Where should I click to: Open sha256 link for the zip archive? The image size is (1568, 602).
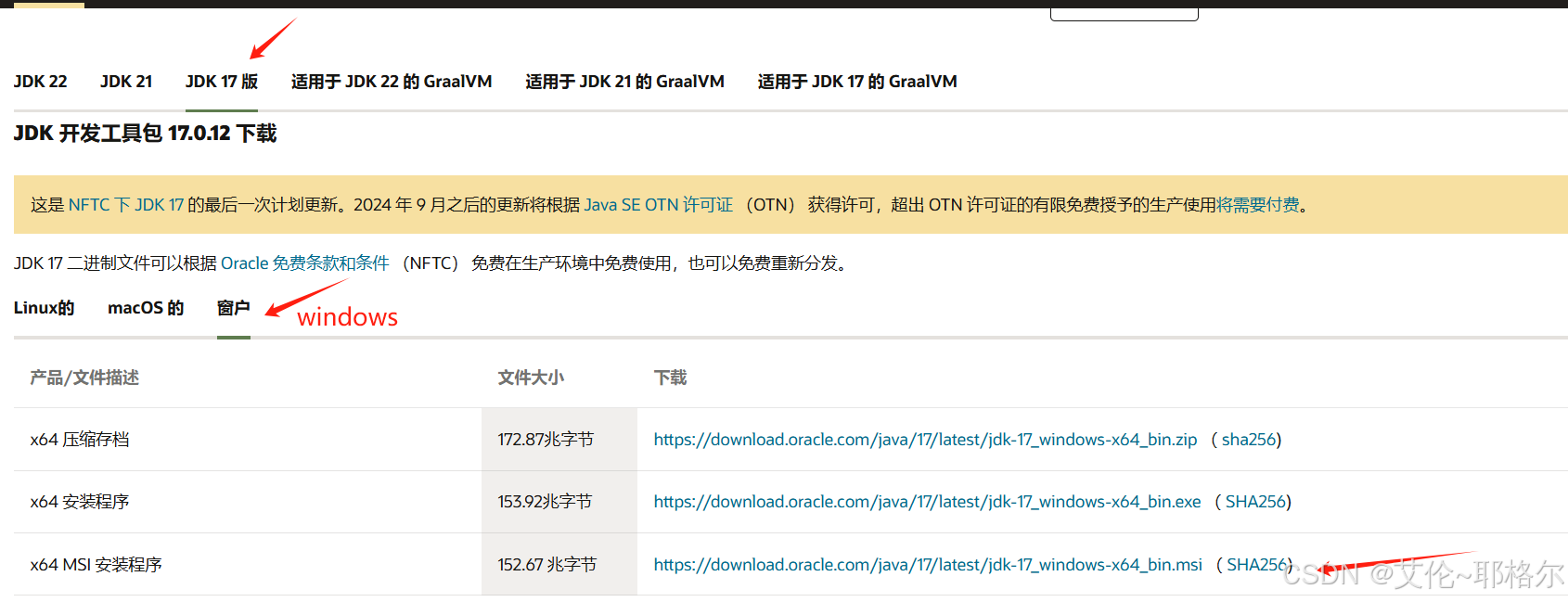[x=1249, y=440]
